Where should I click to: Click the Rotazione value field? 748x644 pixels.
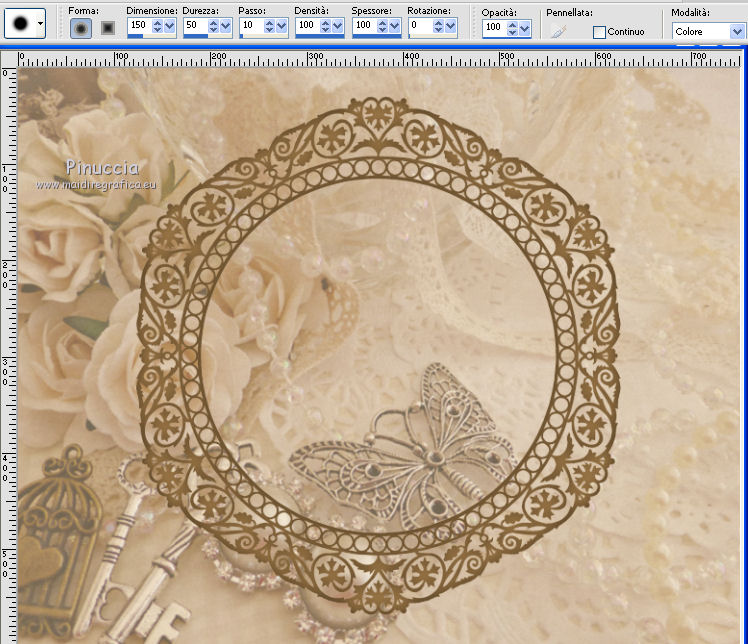[418, 26]
